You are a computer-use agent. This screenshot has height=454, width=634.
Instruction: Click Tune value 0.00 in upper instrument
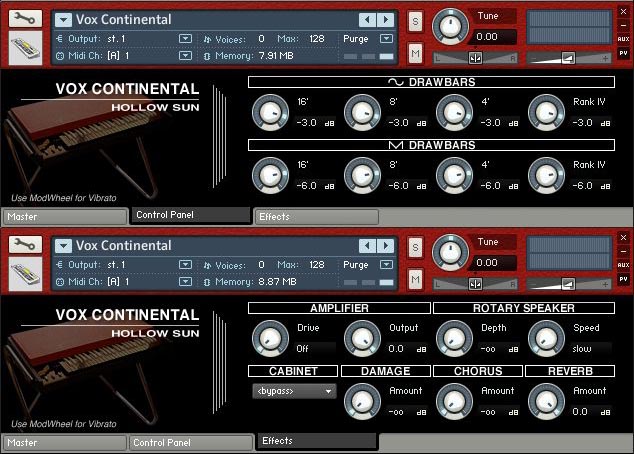tap(487, 37)
